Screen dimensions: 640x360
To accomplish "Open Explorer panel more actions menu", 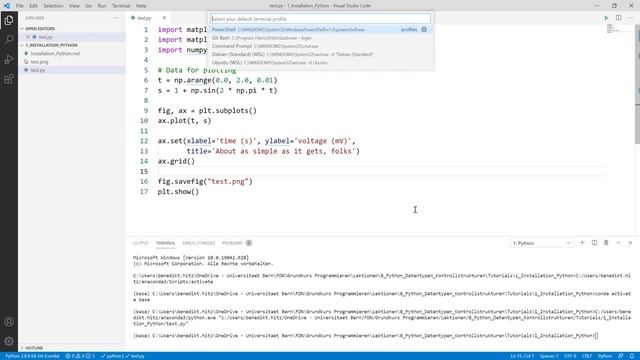I will [x=116, y=18].
